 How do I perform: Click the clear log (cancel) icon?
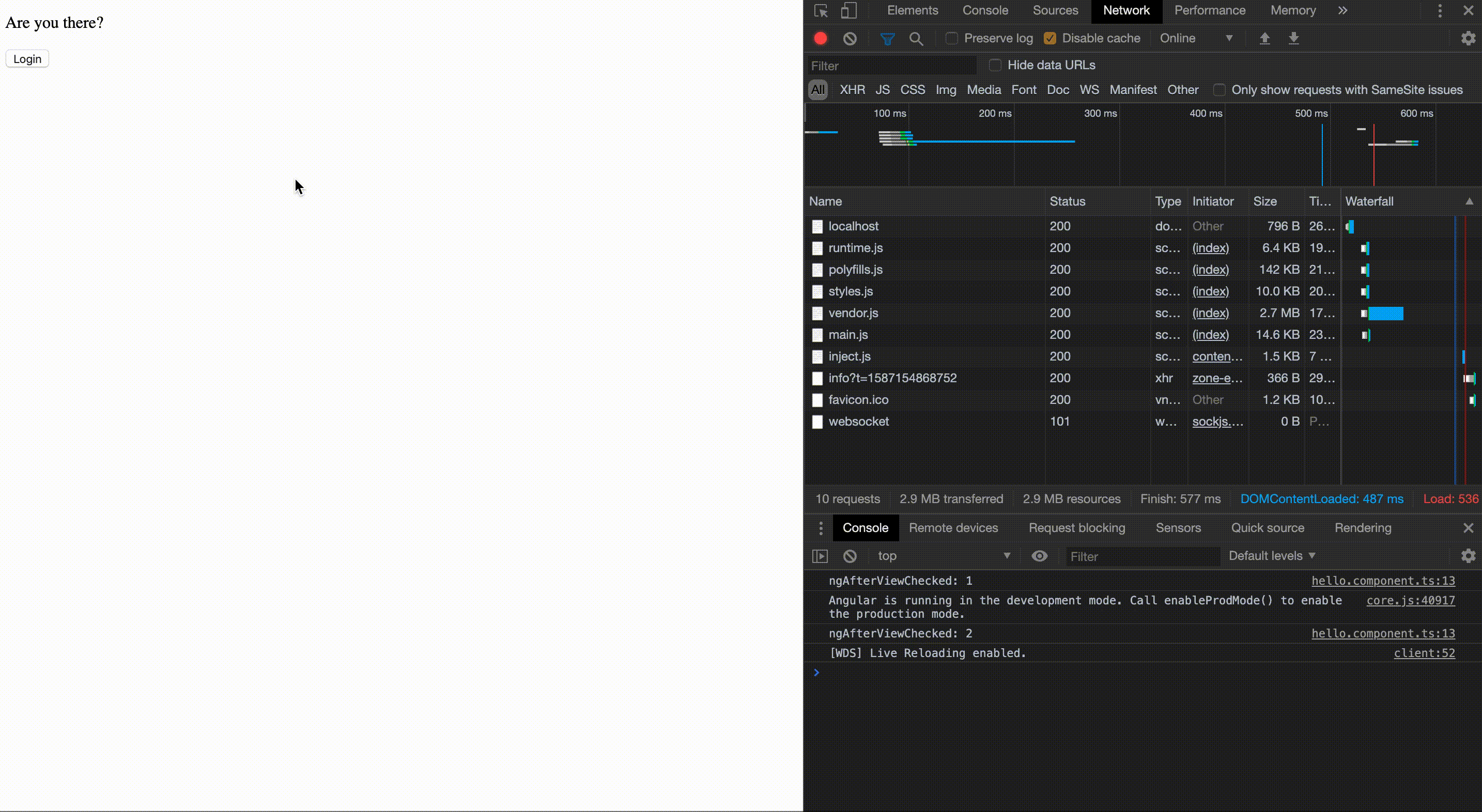850,38
